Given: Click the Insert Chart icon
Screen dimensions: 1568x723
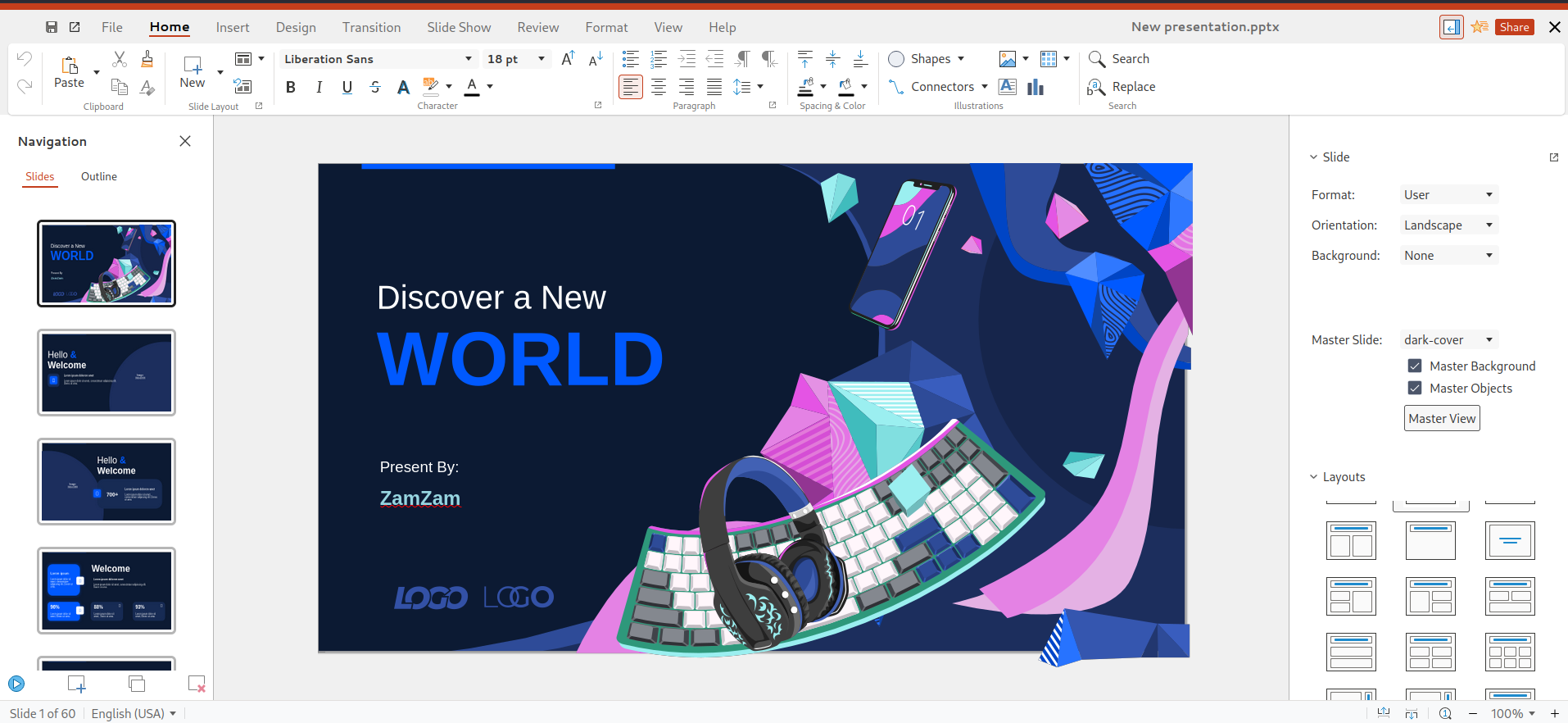Looking at the screenshot, I should 1036,87.
